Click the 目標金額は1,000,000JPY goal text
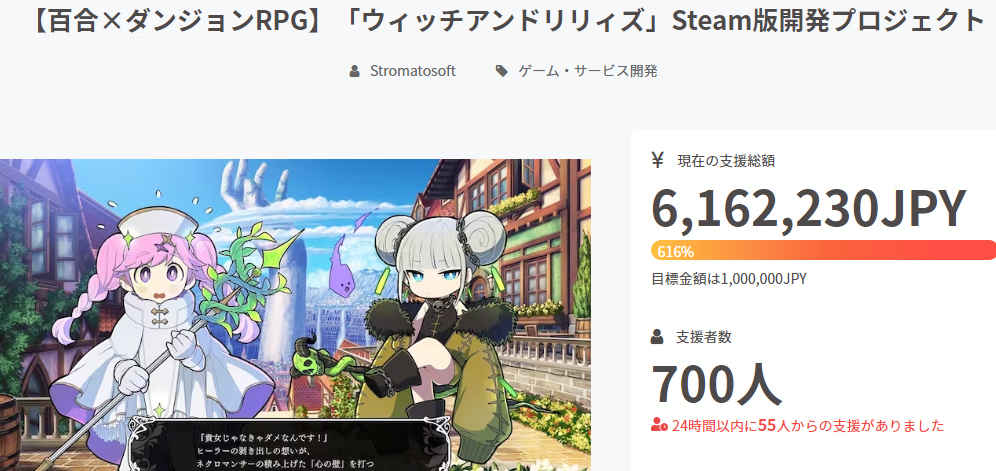Screen dimensions: 996x471 [729, 279]
